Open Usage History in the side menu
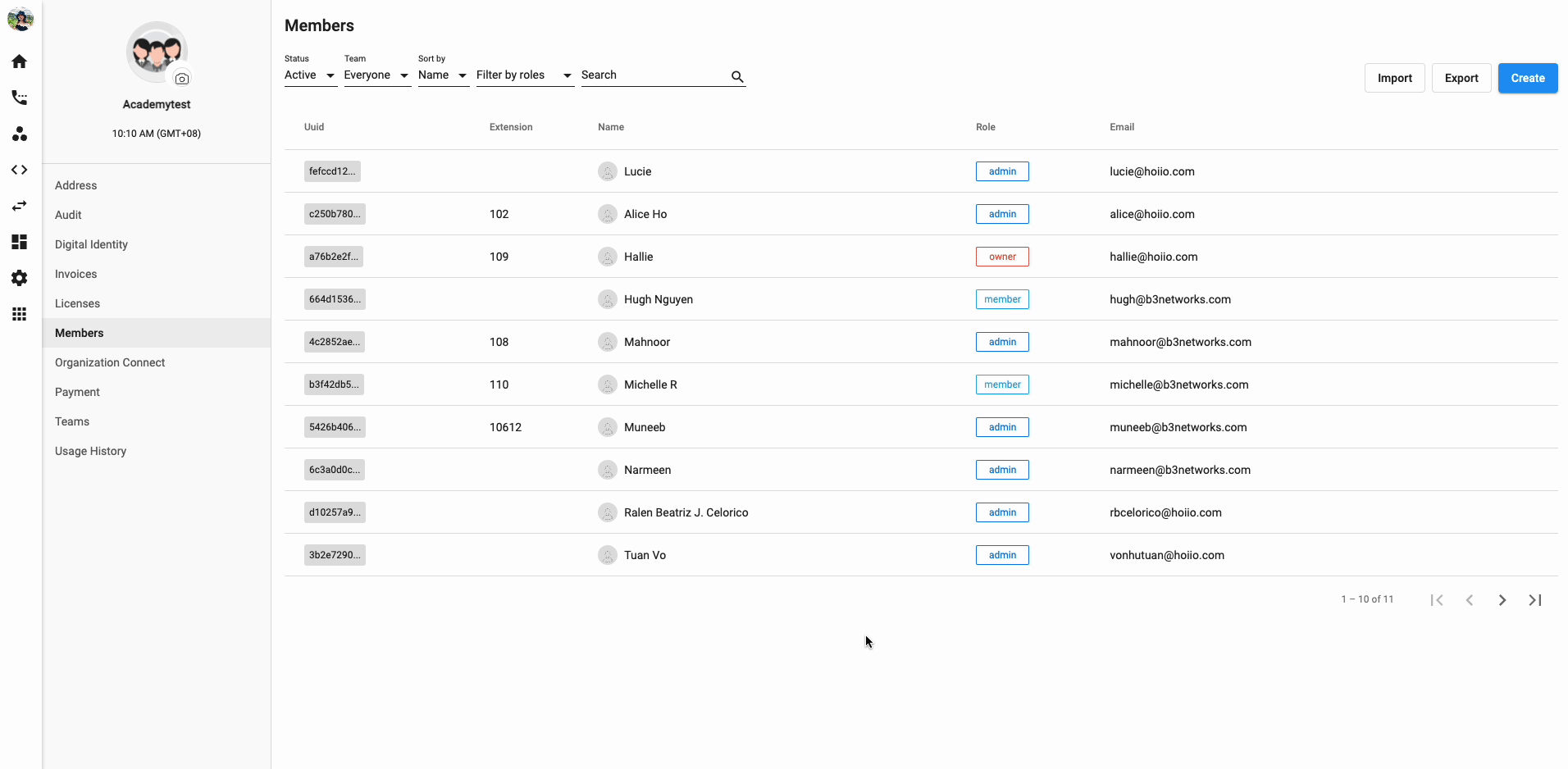Image resolution: width=1568 pixels, height=769 pixels. coord(157,451)
